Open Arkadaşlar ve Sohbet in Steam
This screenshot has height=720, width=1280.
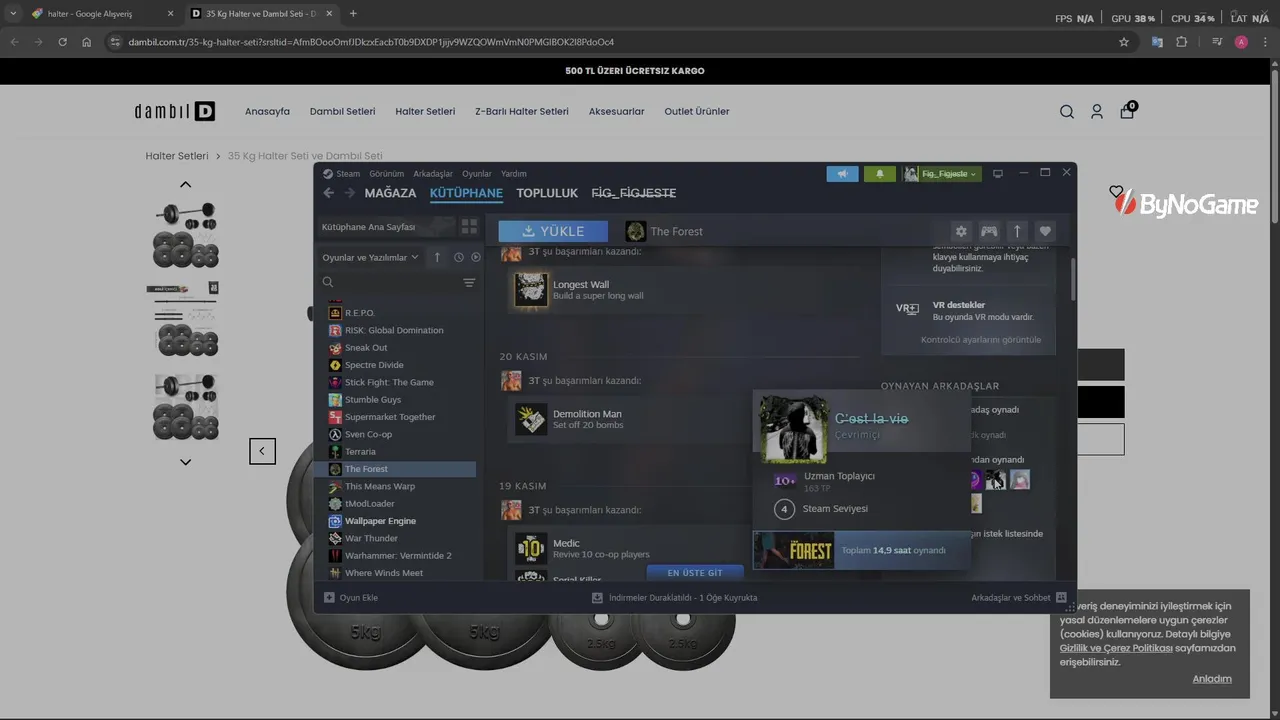point(1018,598)
